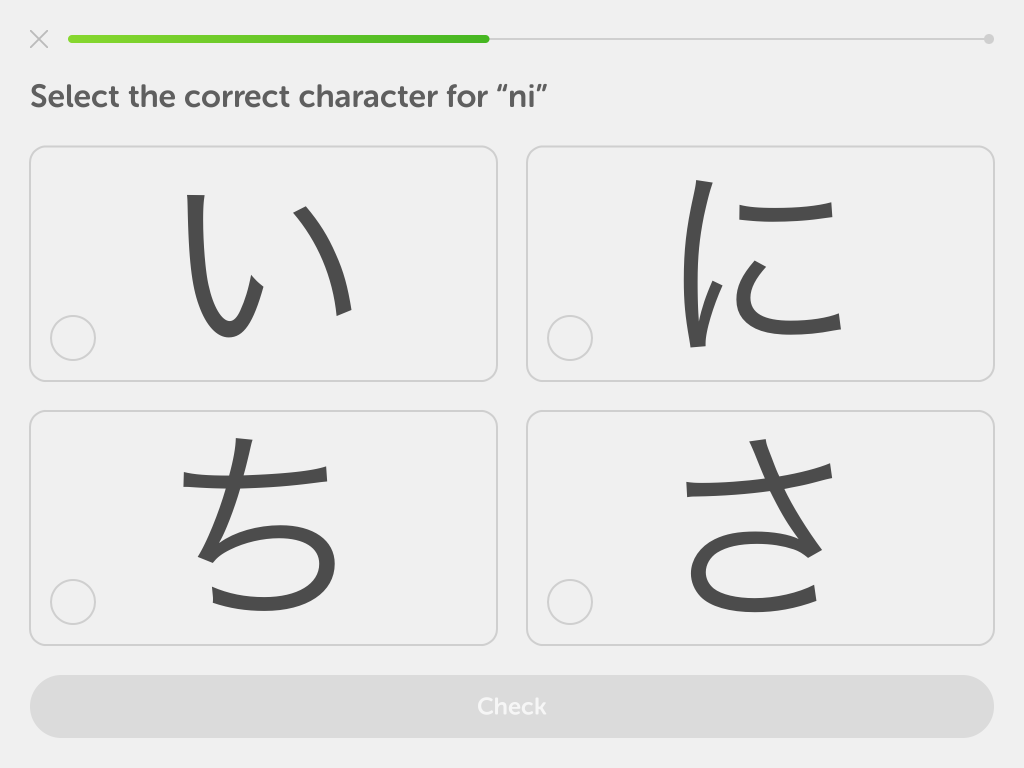The height and width of the screenshot is (768, 1024).
Task: Choose the answer tile containing ち
Action: 263,528
